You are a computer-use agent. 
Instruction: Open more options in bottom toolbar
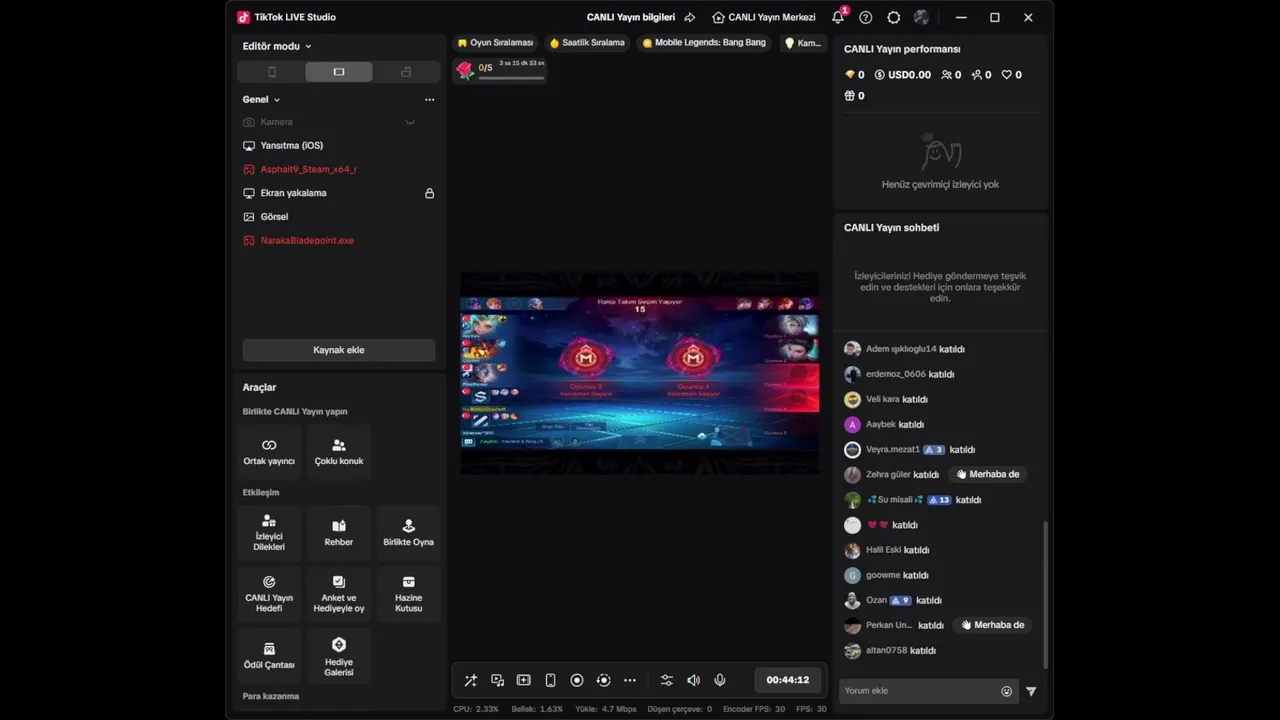(x=630, y=680)
